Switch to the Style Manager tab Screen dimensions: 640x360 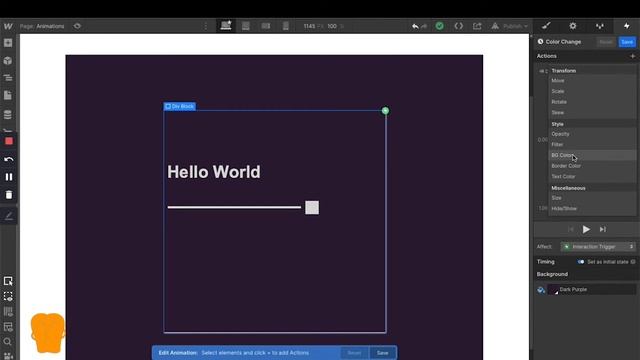[x=600, y=26]
